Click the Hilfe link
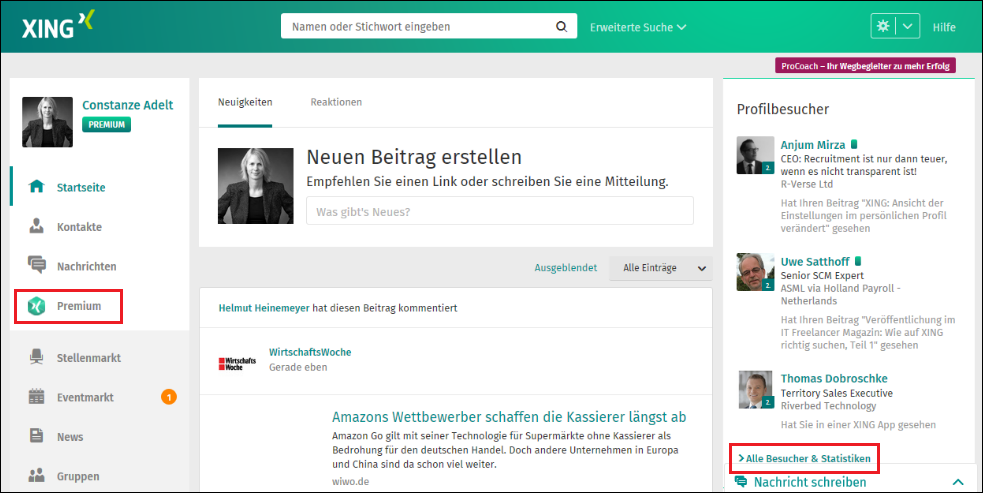983x493 pixels. pos(944,27)
